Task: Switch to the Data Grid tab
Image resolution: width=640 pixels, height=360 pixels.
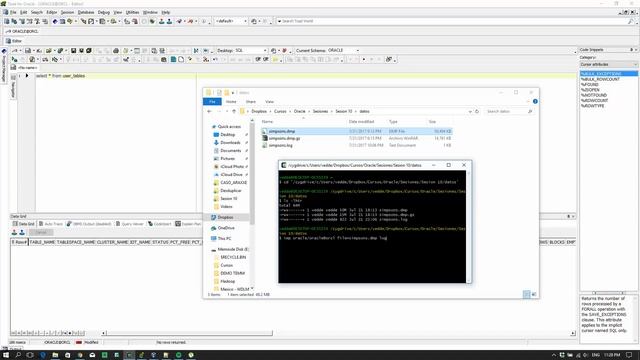Action: pyautogui.click(x=24, y=224)
